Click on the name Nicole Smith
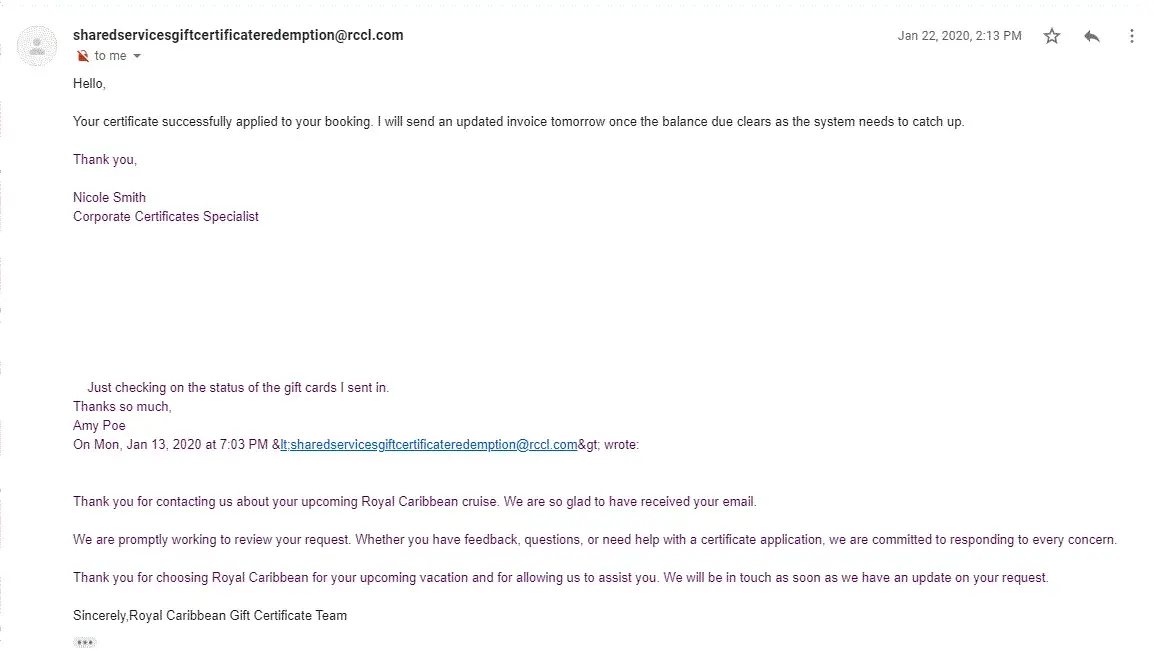 click(109, 197)
